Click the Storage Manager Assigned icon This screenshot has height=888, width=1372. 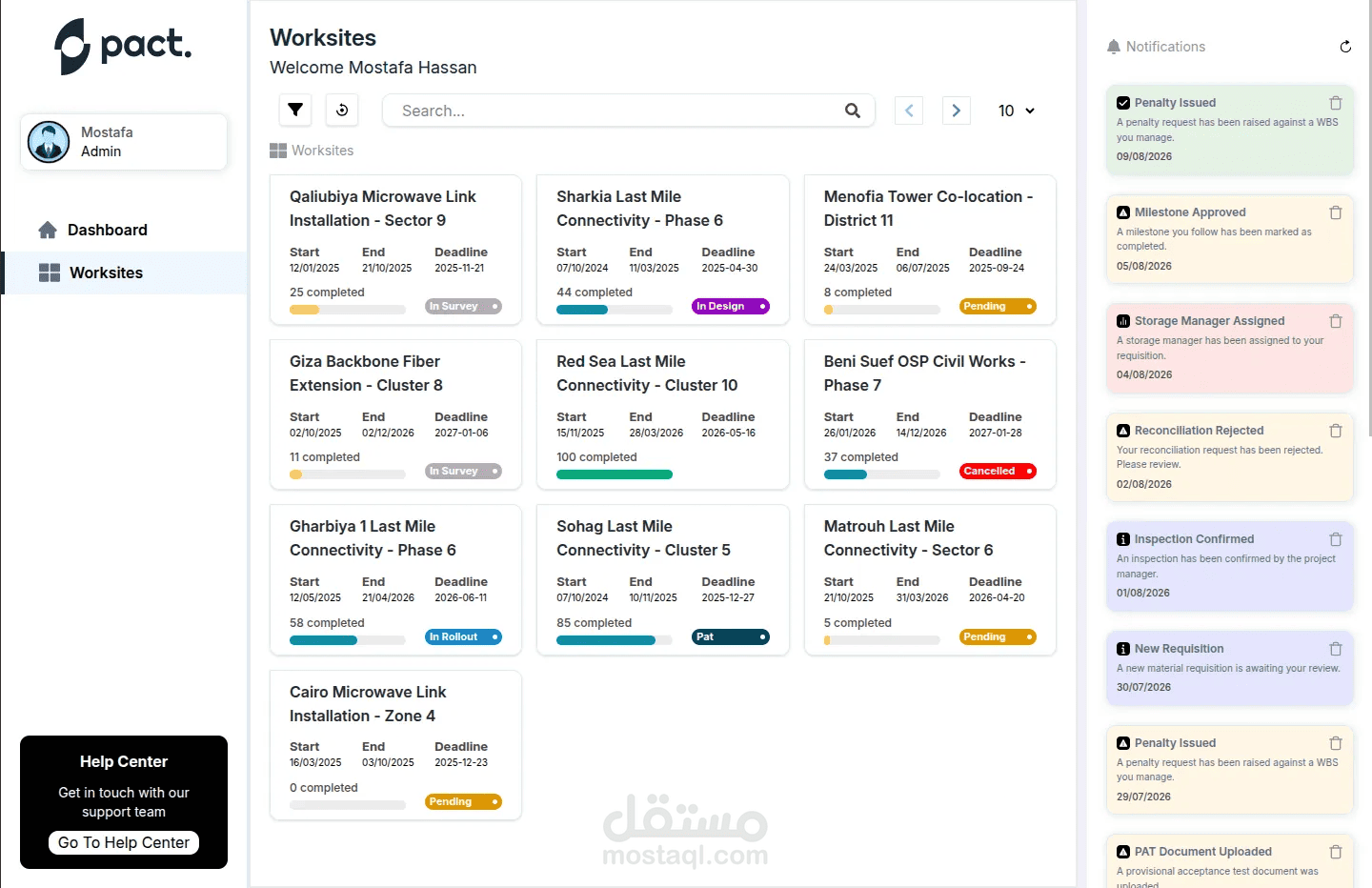(x=1123, y=321)
